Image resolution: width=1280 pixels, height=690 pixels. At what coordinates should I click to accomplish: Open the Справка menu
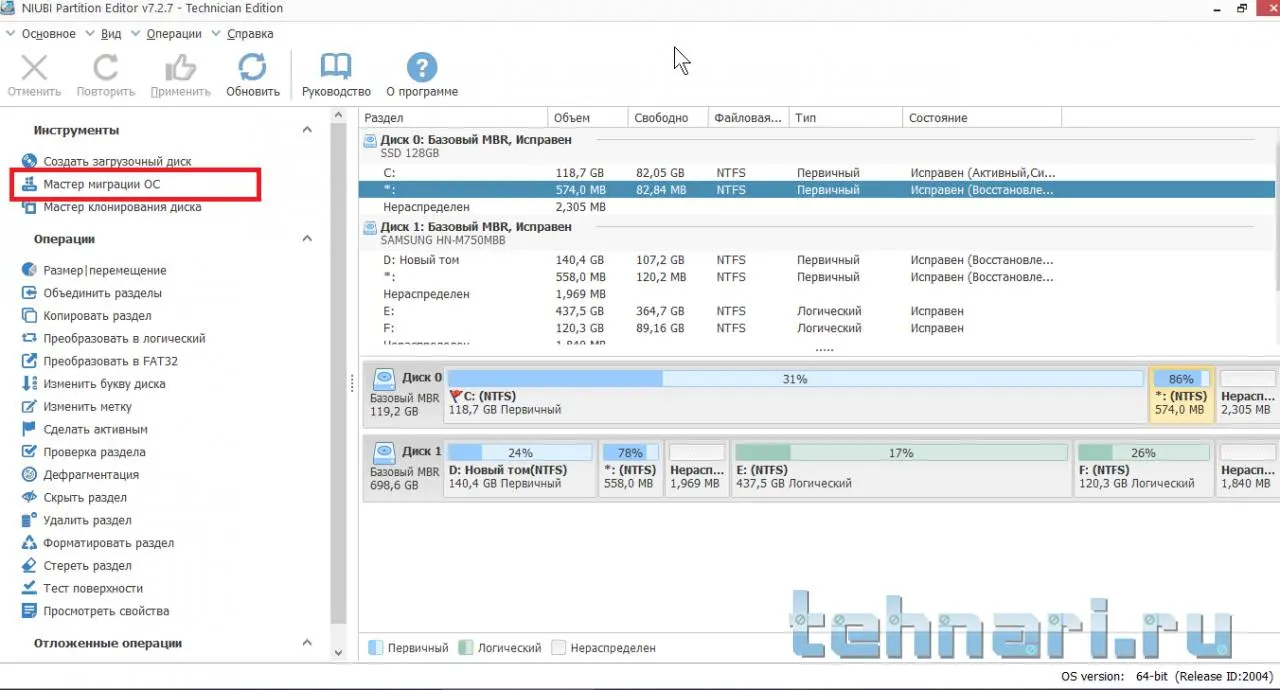[250, 34]
